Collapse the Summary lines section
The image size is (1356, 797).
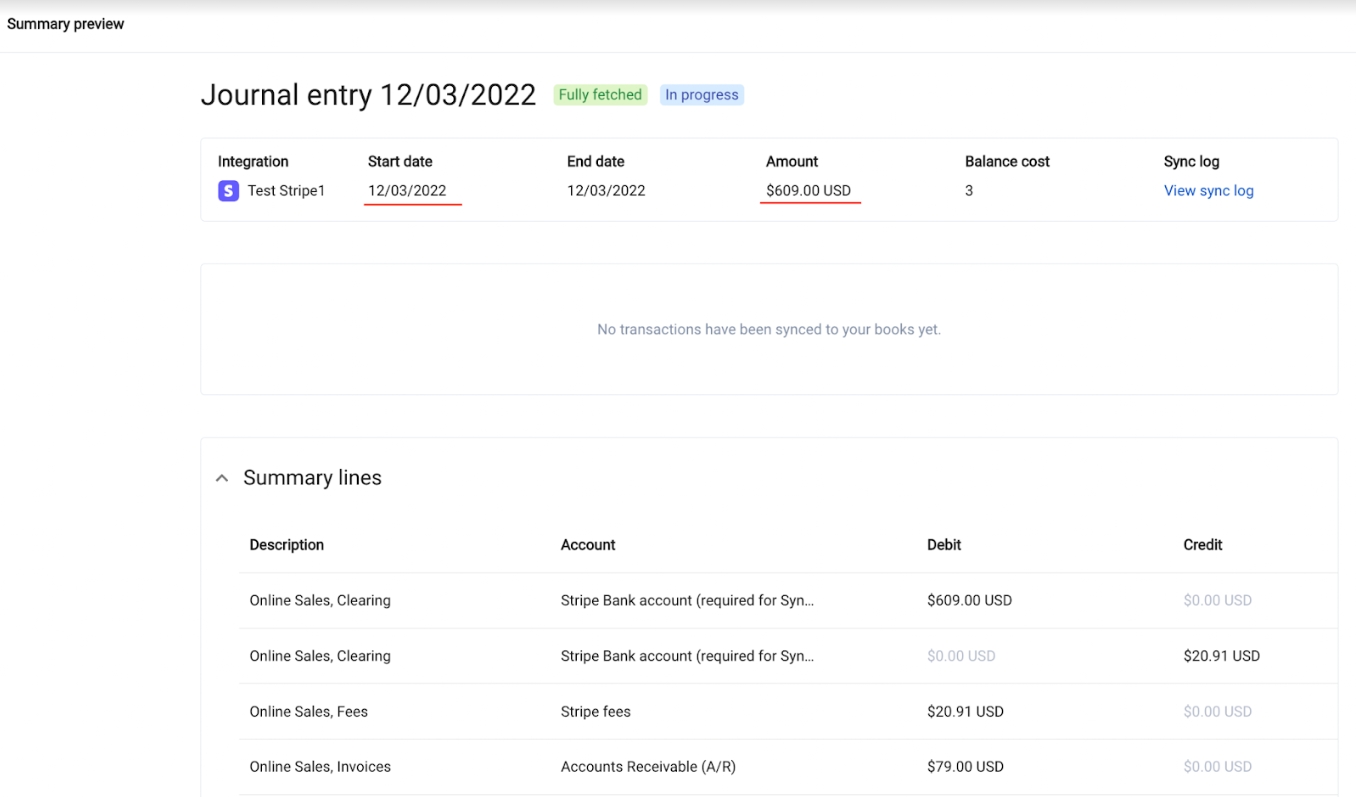(x=221, y=477)
